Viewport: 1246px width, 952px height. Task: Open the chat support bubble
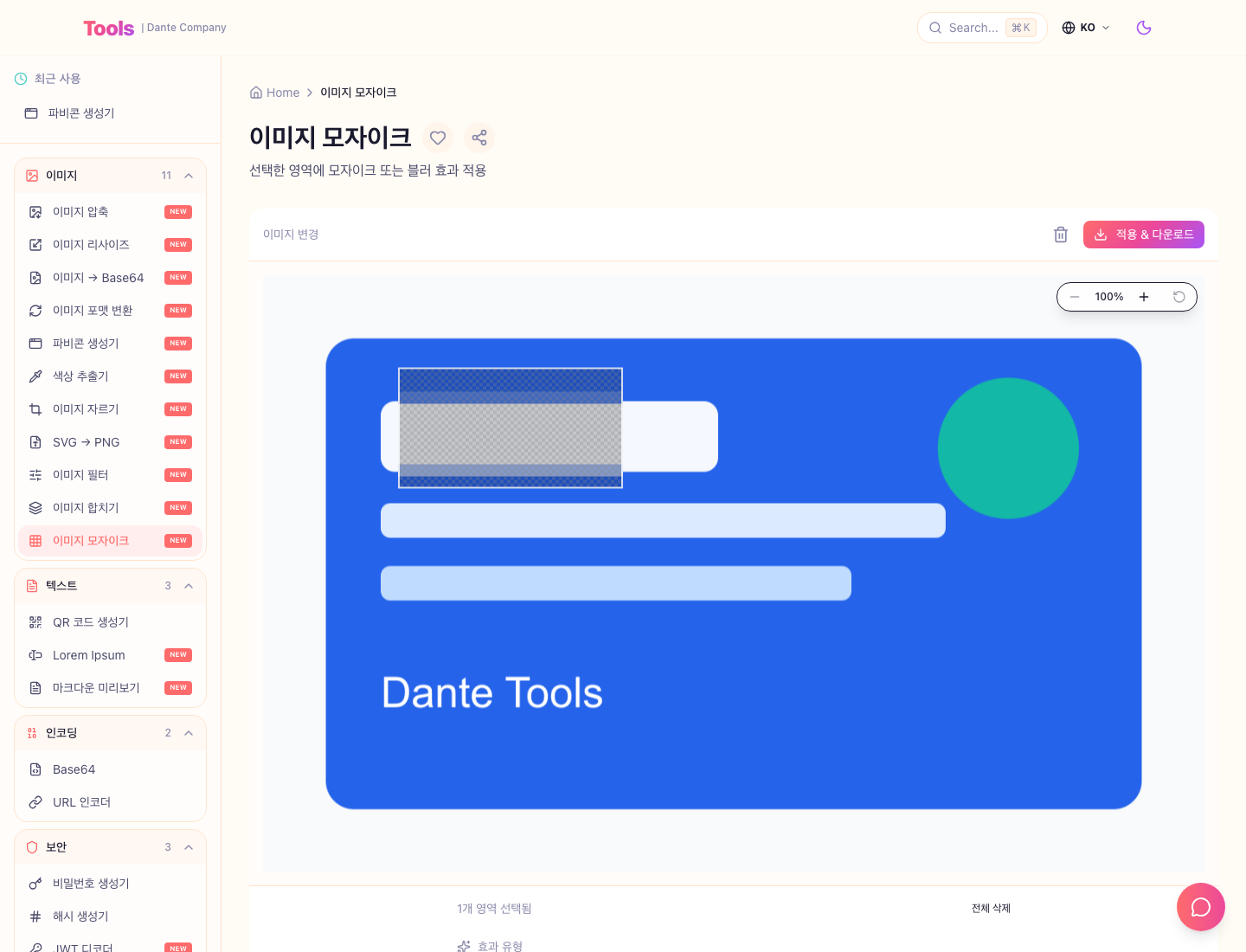(x=1201, y=907)
